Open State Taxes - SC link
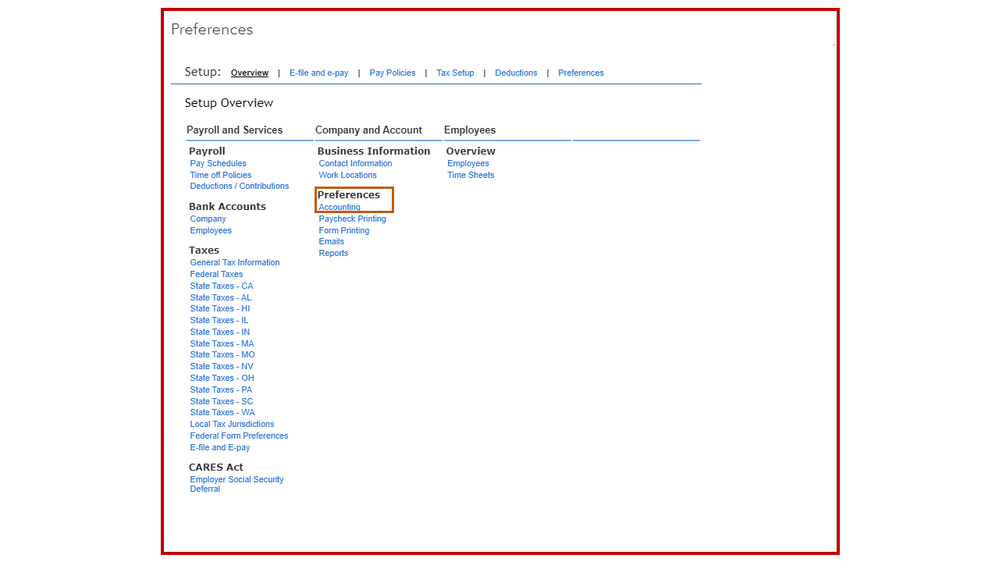The image size is (999, 562). tap(221, 401)
